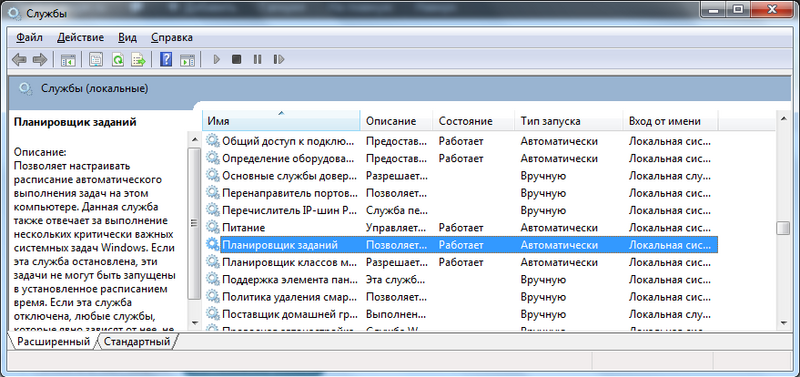Click the Эта служб... description cell
The width and height of the screenshot is (800, 377).
(x=394, y=280)
